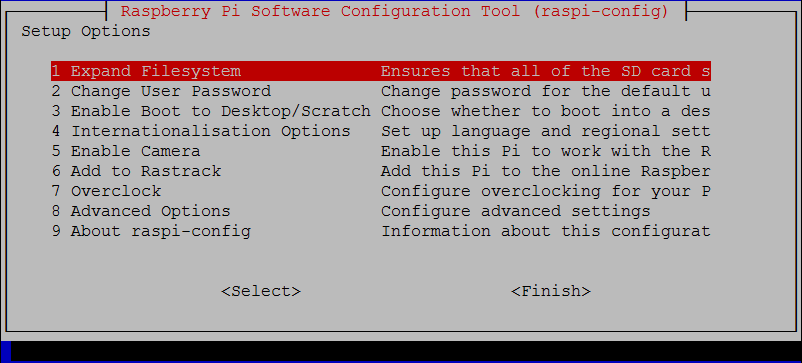
Task: Select Advanced Options entry
Action: pyautogui.click(x=381, y=211)
